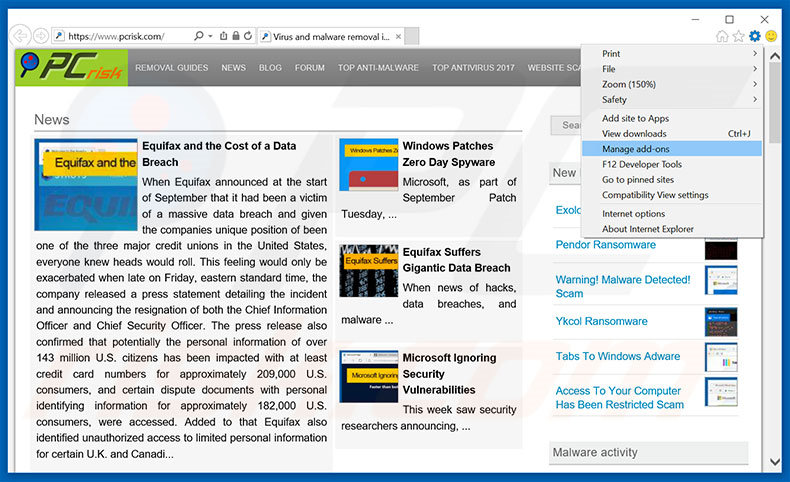Click the smiley feedback icon
Viewport: 790px width, 482px height.
click(x=771, y=36)
